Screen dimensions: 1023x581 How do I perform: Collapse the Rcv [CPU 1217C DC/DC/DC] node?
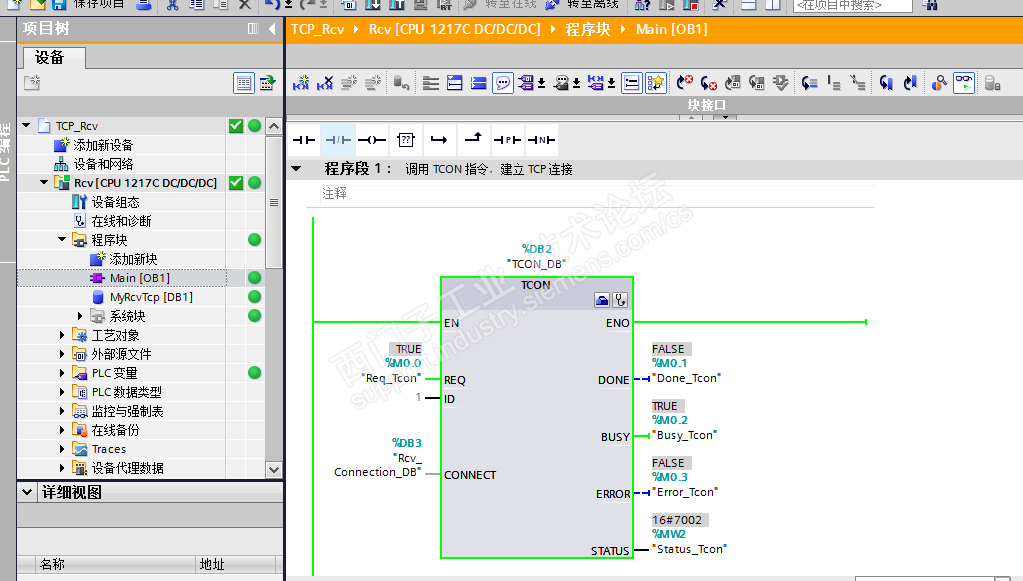pos(44,183)
